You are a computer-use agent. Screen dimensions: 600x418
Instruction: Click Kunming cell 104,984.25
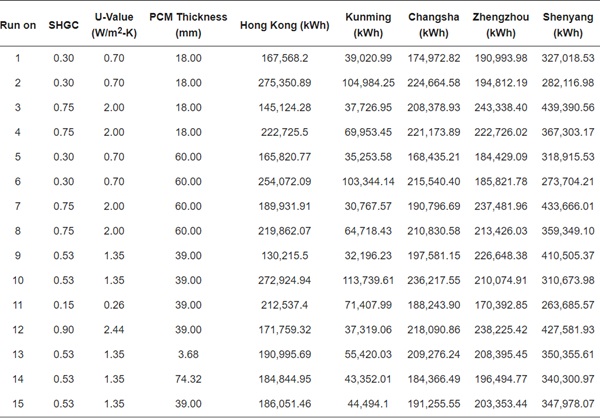[368, 83]
